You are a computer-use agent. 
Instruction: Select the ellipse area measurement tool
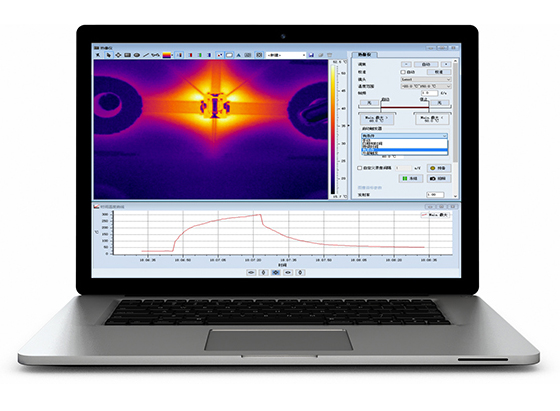(x=137, y=55)
